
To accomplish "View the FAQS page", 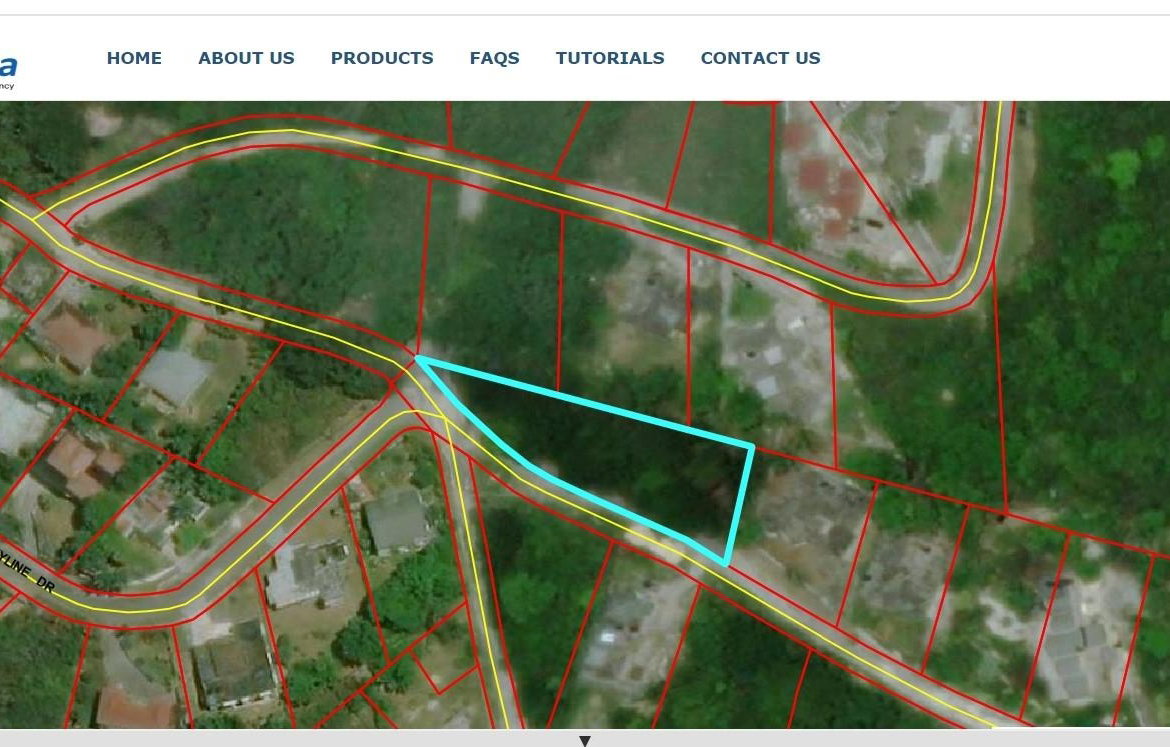I will click(x=494, y=58).
